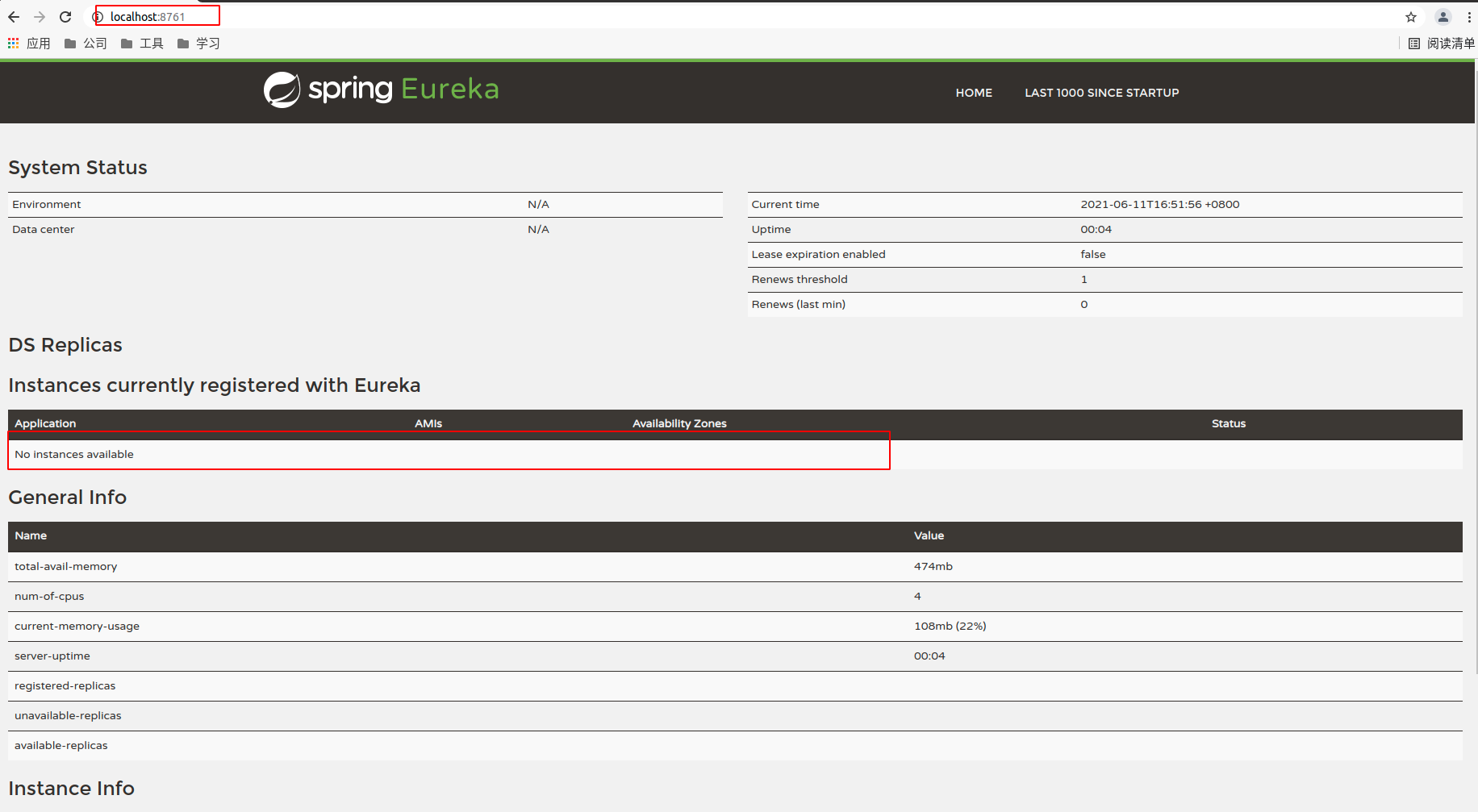Click the Availability Zones column header

679,424
